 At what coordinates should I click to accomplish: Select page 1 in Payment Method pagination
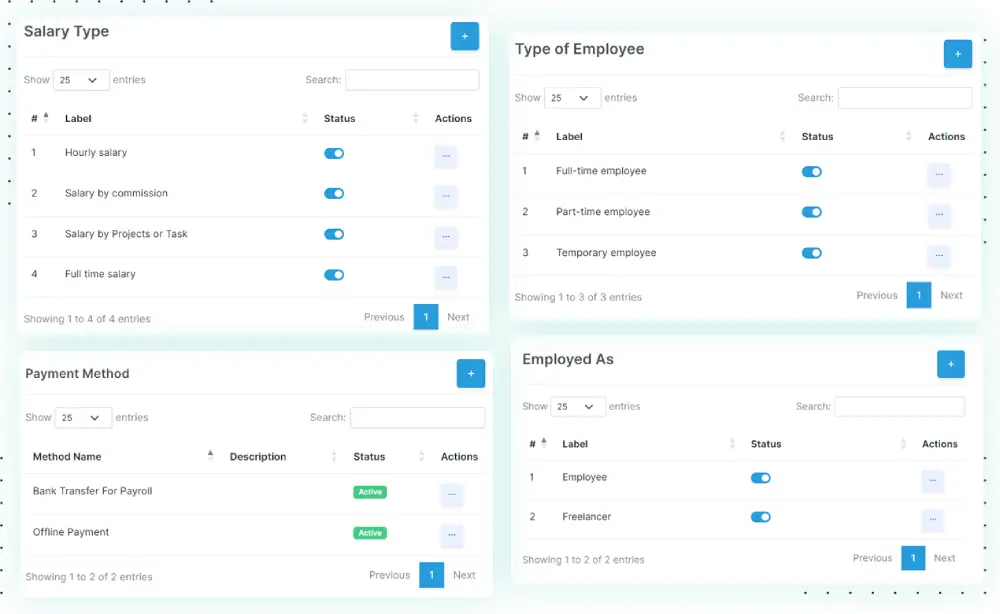(431, 575)
